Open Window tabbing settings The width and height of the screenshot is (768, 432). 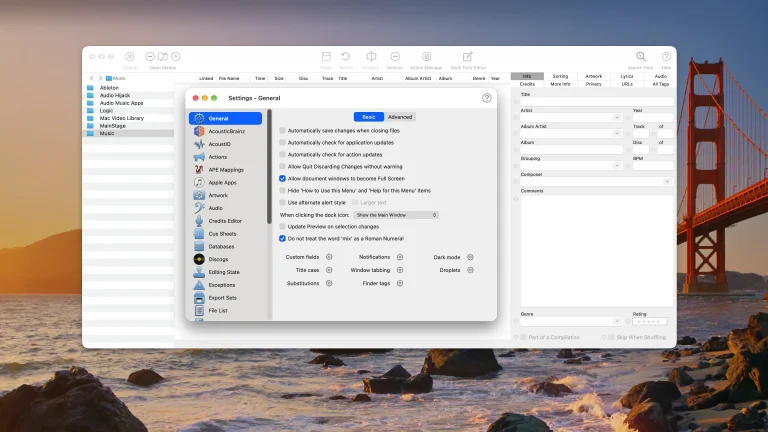400,270
